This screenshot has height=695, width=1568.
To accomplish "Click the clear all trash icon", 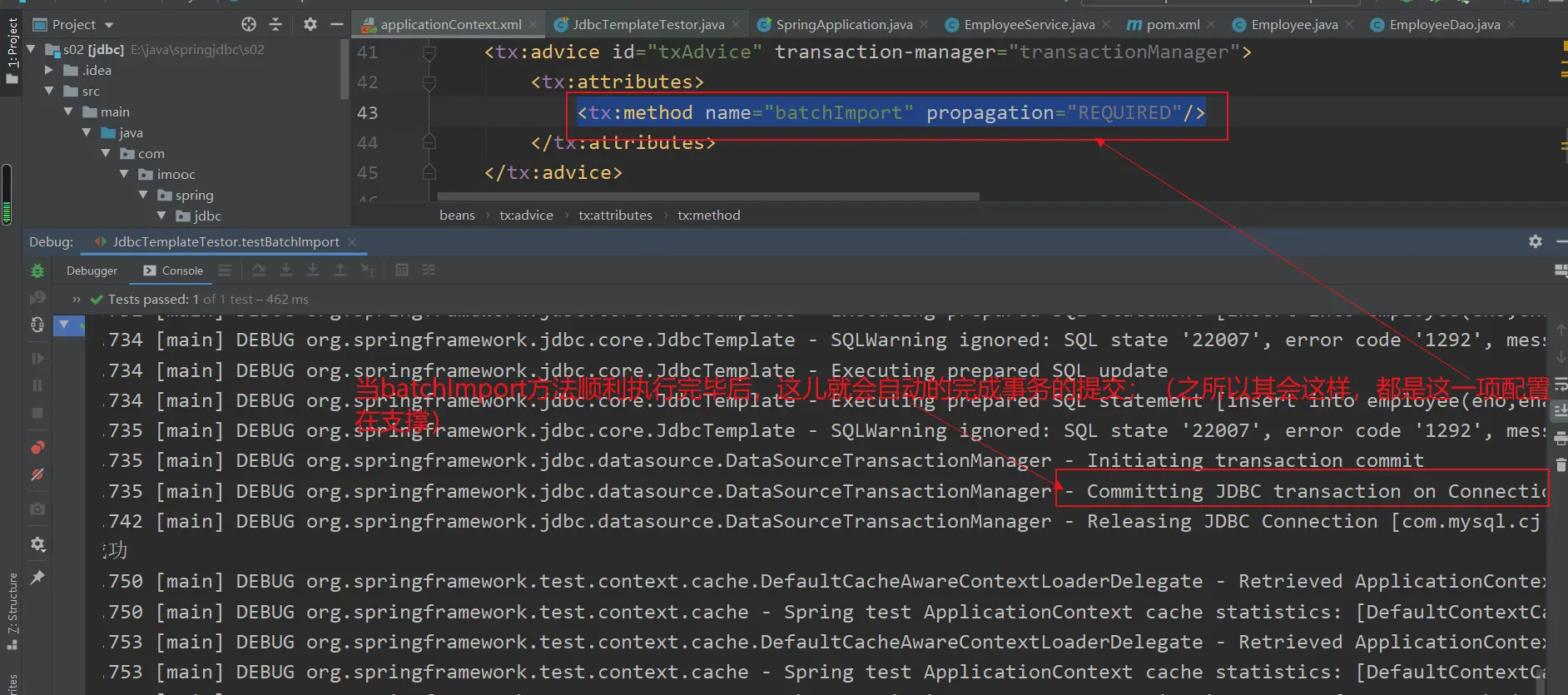I will [1561, 464].
